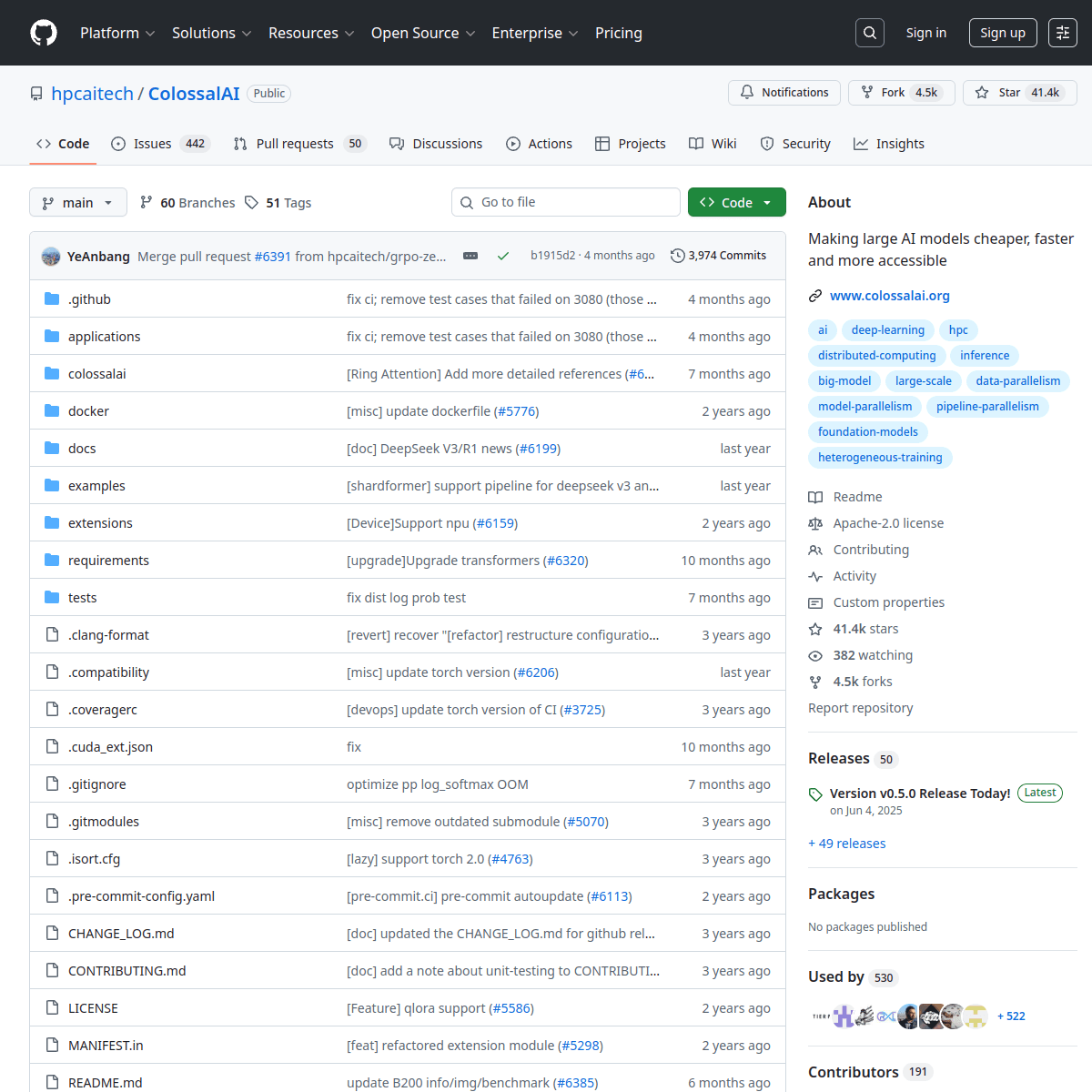Open the Actions tab
1092x1092 pixels.
540,144
